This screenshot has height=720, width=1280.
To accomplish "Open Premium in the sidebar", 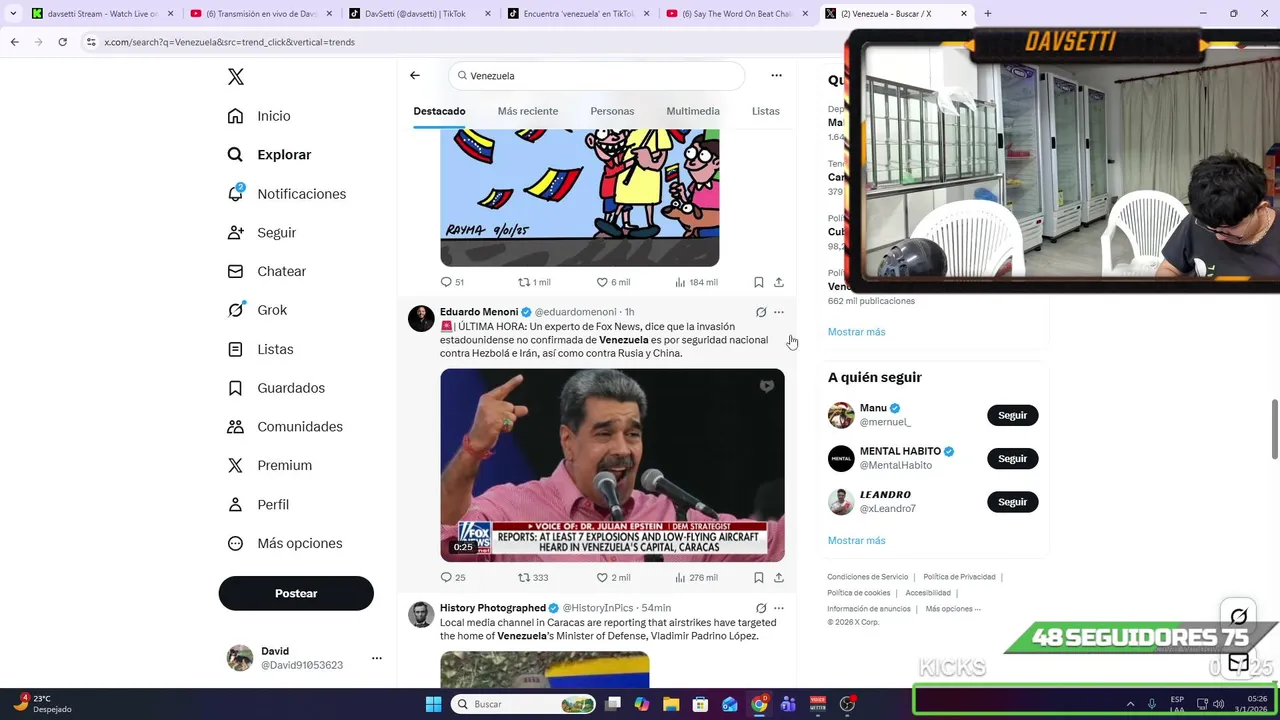I will (269, 465).
